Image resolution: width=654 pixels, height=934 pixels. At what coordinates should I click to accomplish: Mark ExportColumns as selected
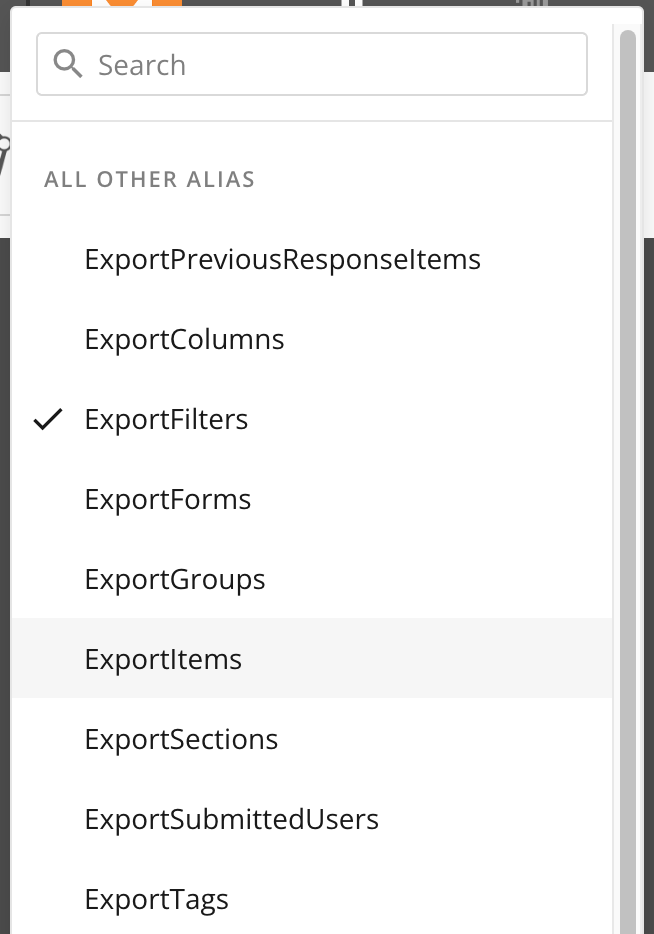pyautogui.click(x=184, y=338)
